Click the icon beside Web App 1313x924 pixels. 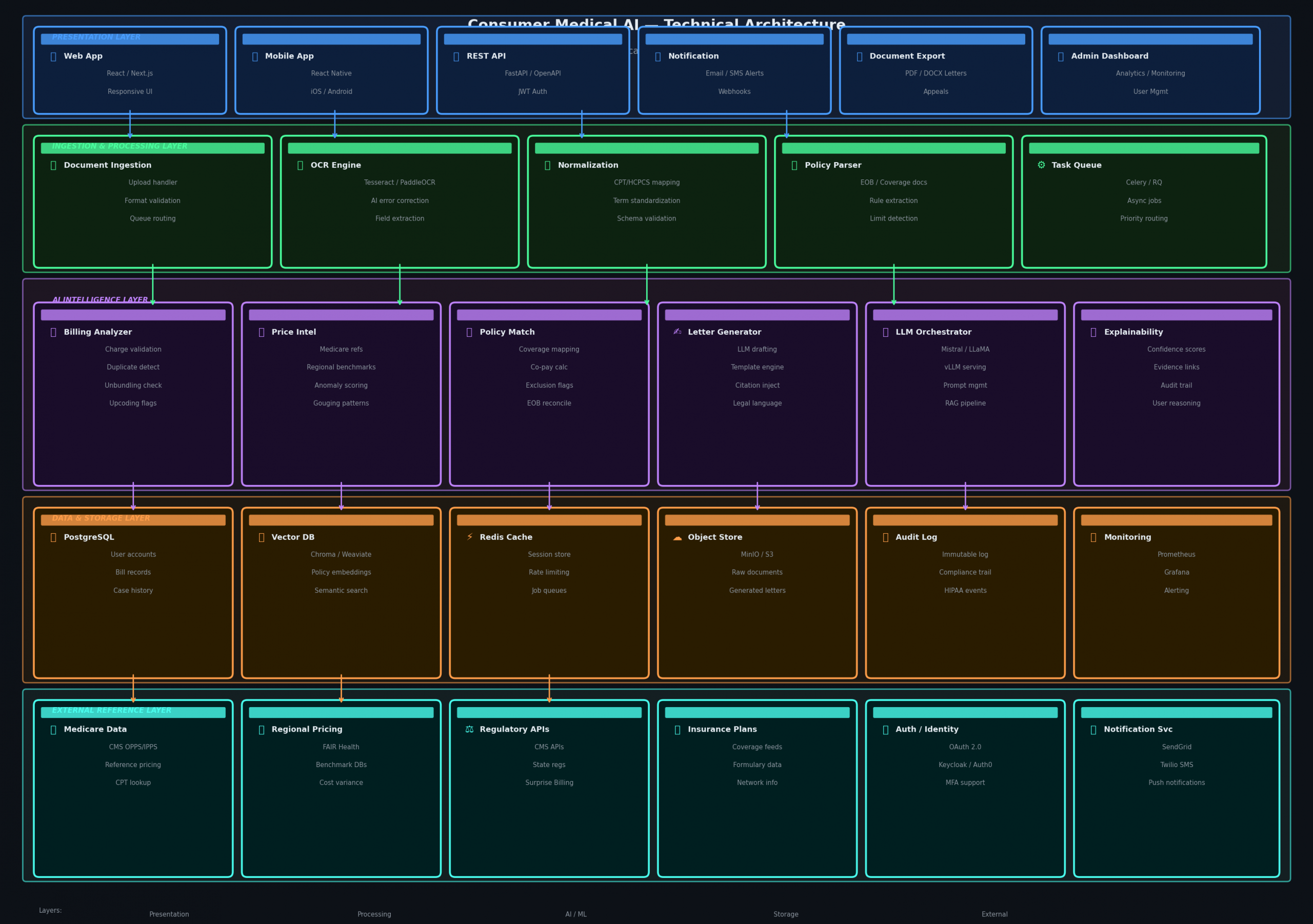pyautogui.click(x=53, y=56)
